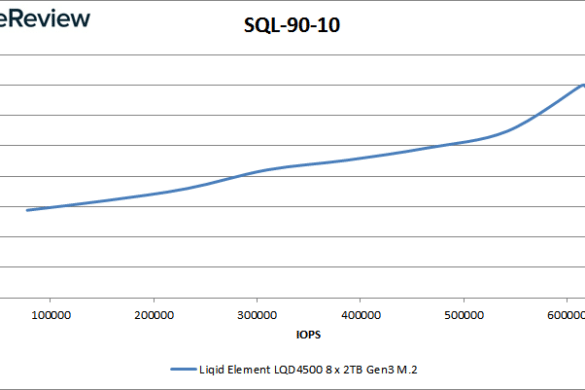The height and width of the screenshot is (390, 585).
Task: Click the Liqid Element LQD4500 legend text
Action: coord(308,369)
